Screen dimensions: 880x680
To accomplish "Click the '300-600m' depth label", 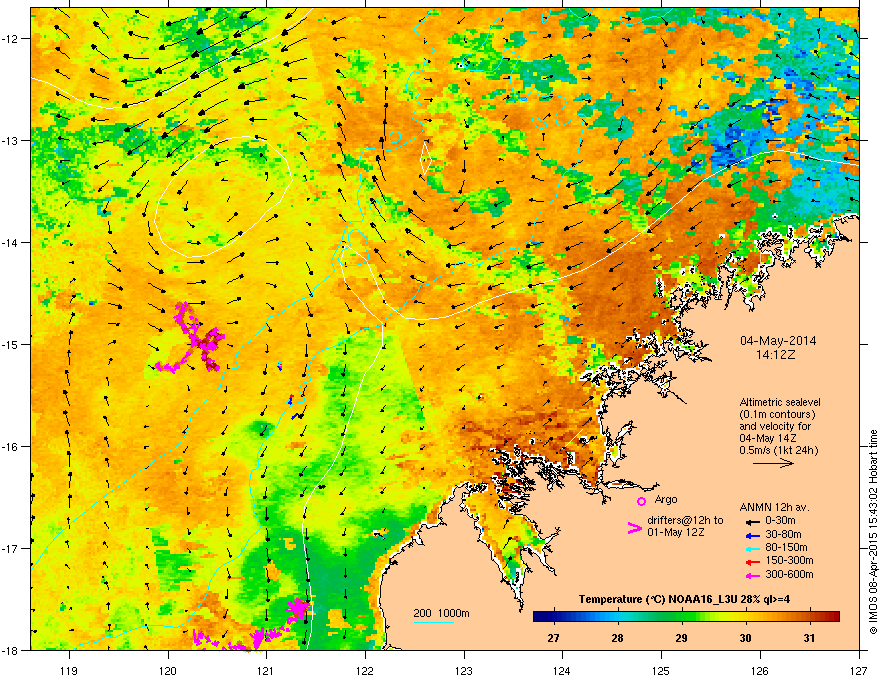I will pos(789,575).
